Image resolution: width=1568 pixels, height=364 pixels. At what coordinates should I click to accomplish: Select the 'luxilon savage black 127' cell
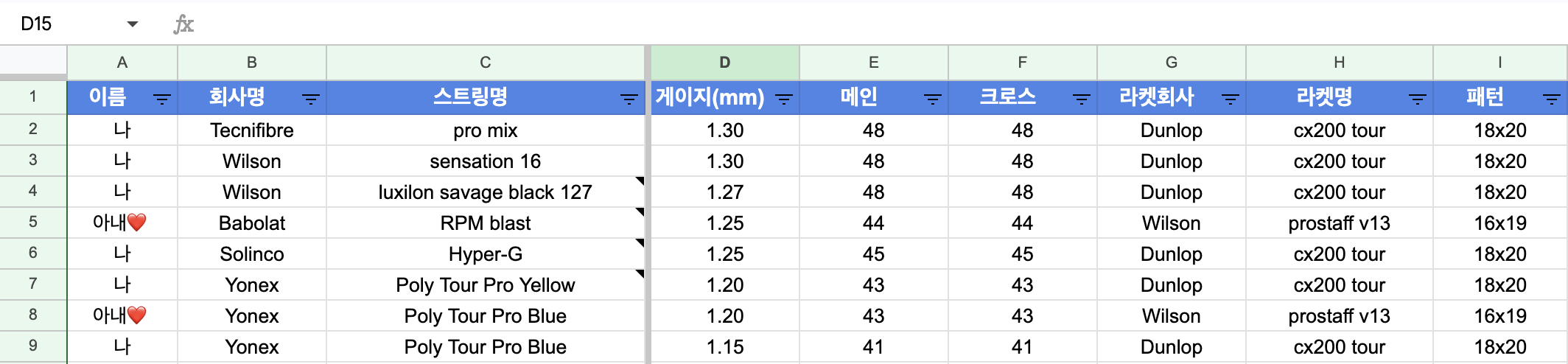point(486,192)
